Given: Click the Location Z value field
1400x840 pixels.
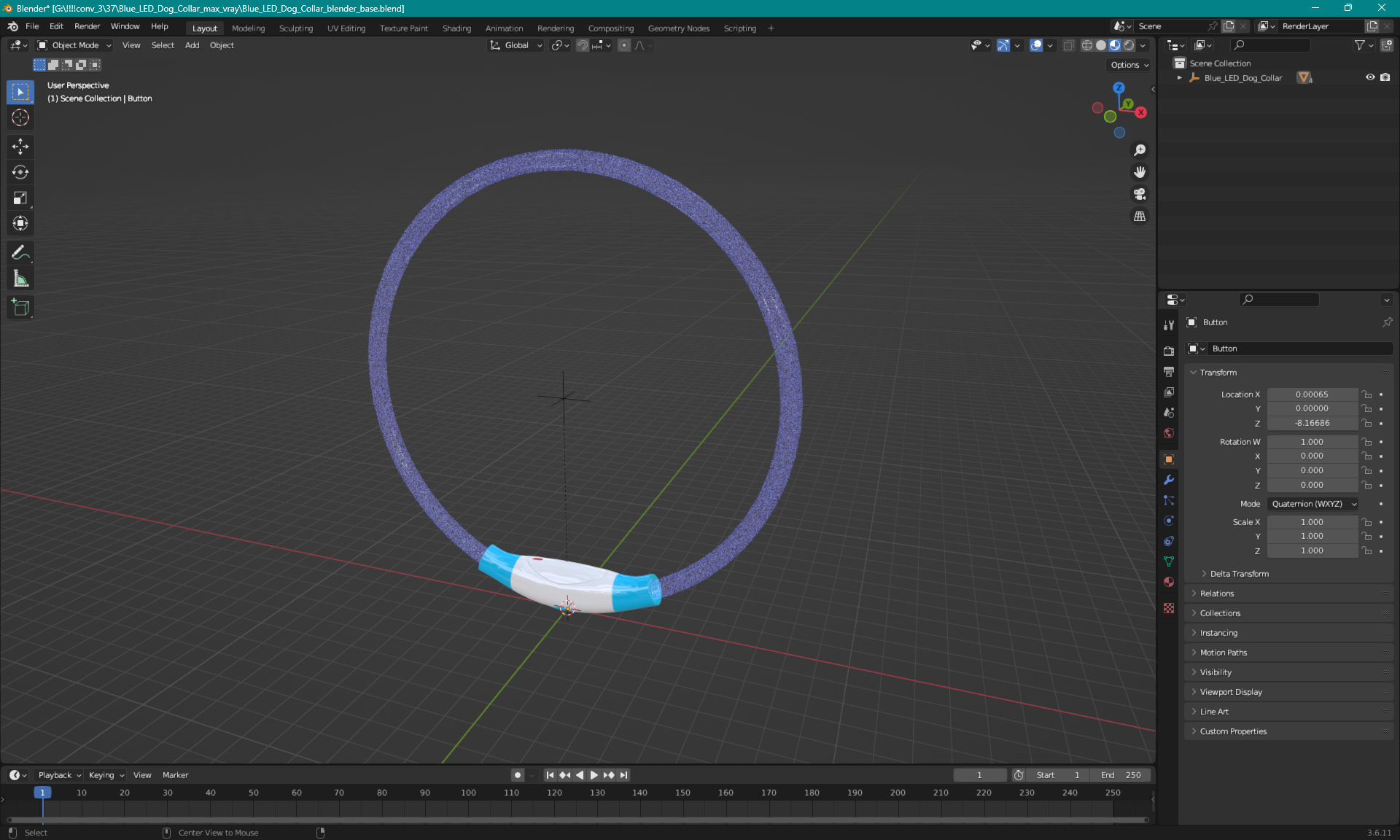Looking at the screenshot, I should (1312, 423).
